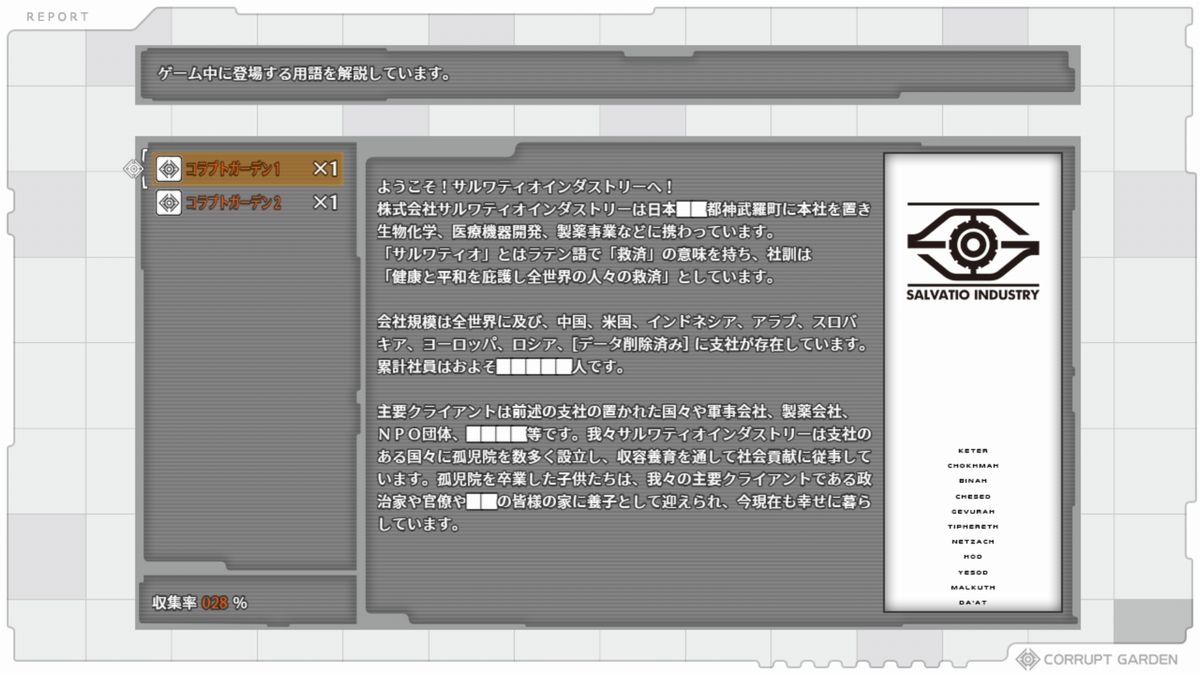Click YESOD in the sephirot list
The image size is (1200, 675).
coord(972,572)
